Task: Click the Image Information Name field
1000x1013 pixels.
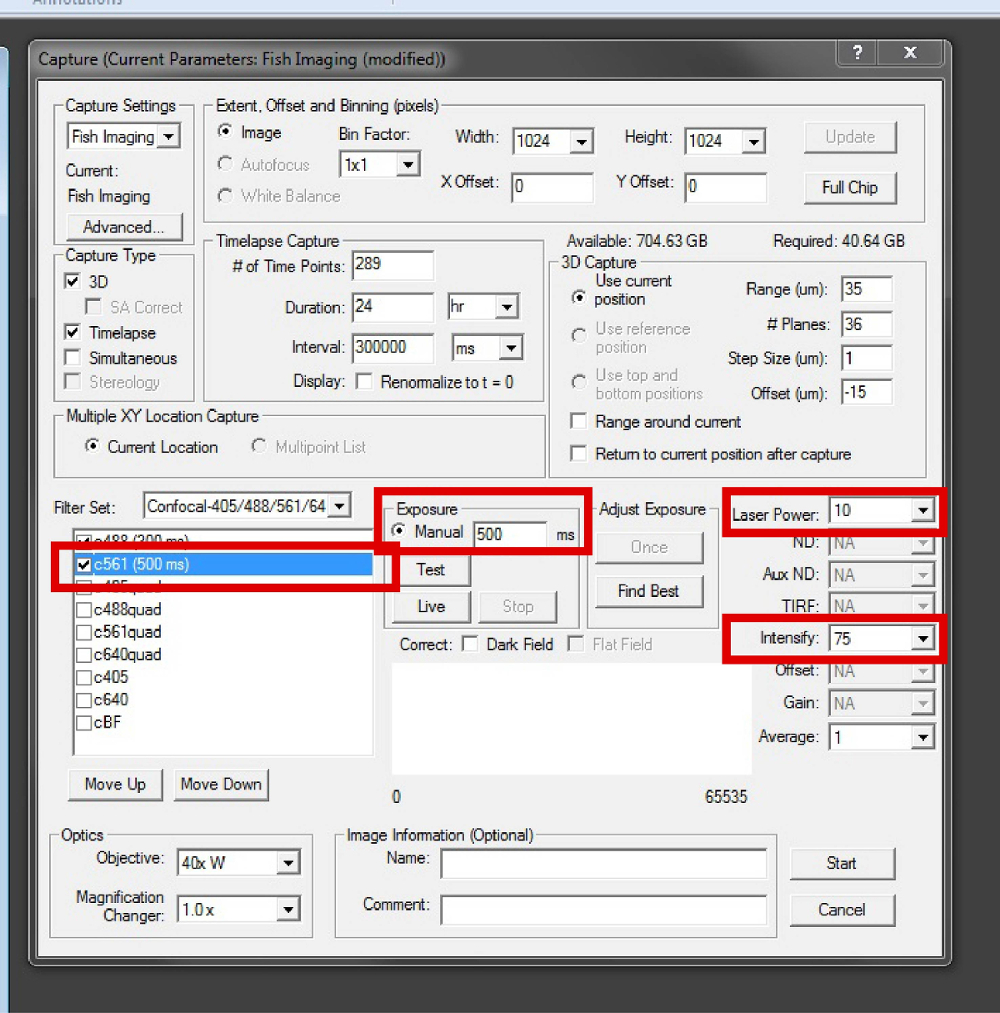Action: 603,863
